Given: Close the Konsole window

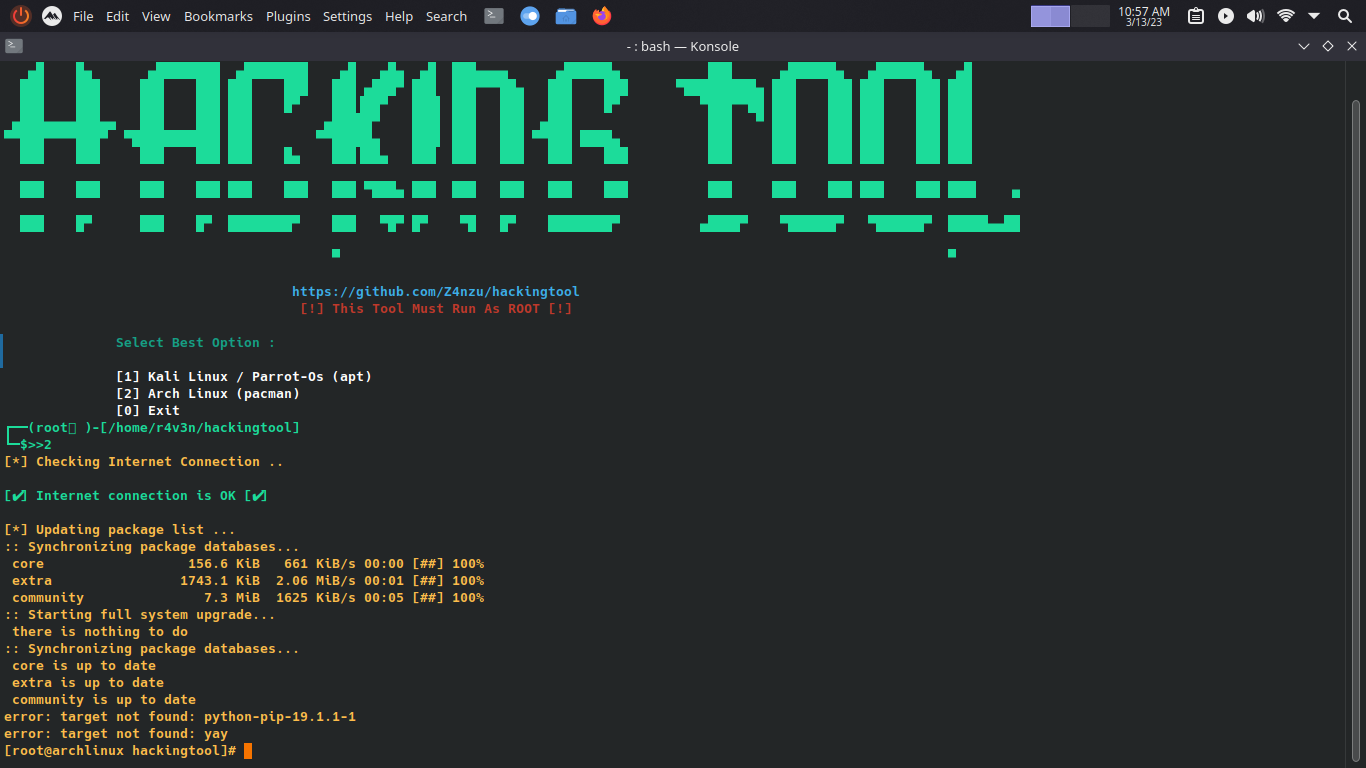Looking at the screenshot, I should pyautogui.click(x=1352, y=46).
